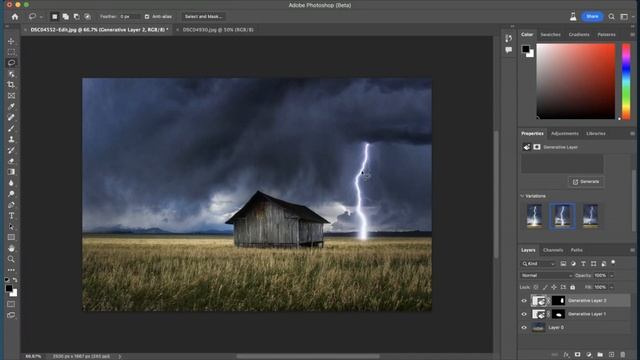Create a new layer plus icon
The height and width of the screenshot is (360, 640).
[x=611, y=355]
